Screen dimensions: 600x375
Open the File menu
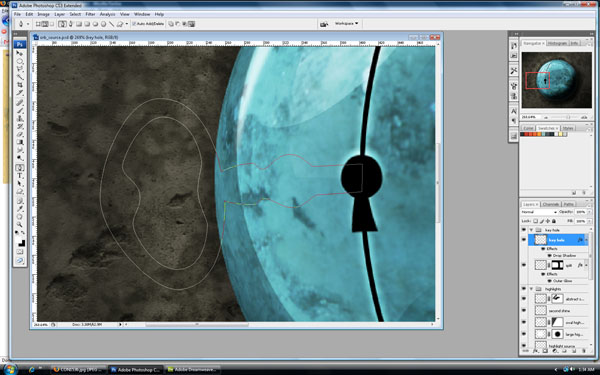pyautogui.click(x=17, y=14)
